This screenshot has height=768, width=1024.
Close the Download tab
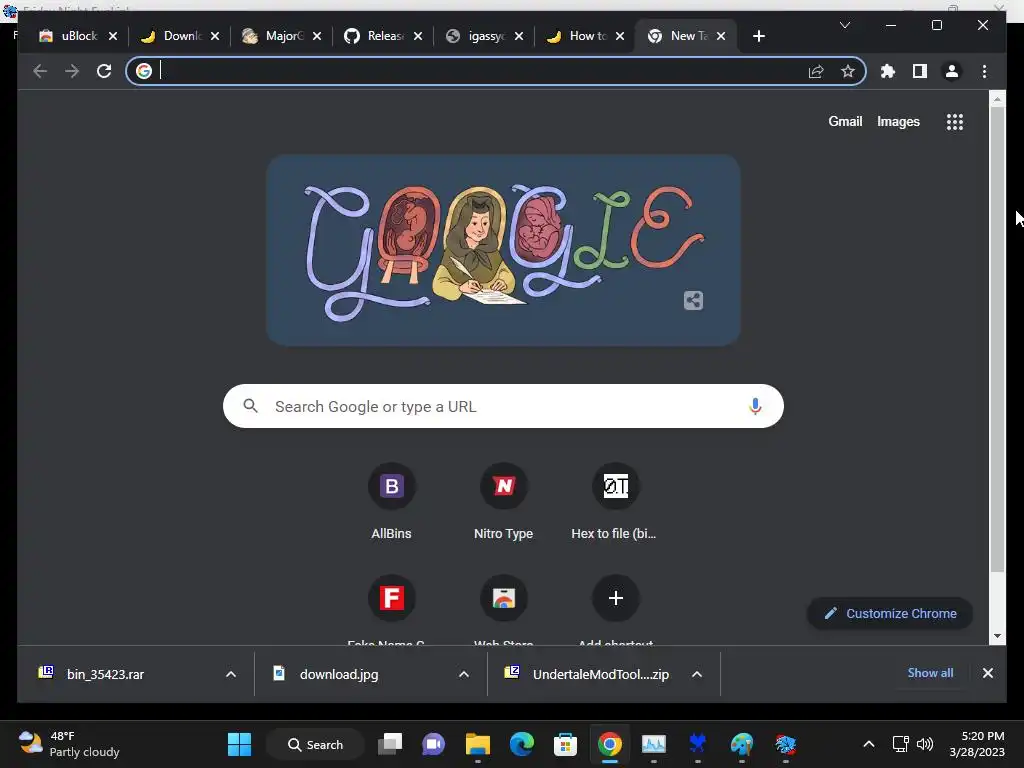(x=215, y=36)
